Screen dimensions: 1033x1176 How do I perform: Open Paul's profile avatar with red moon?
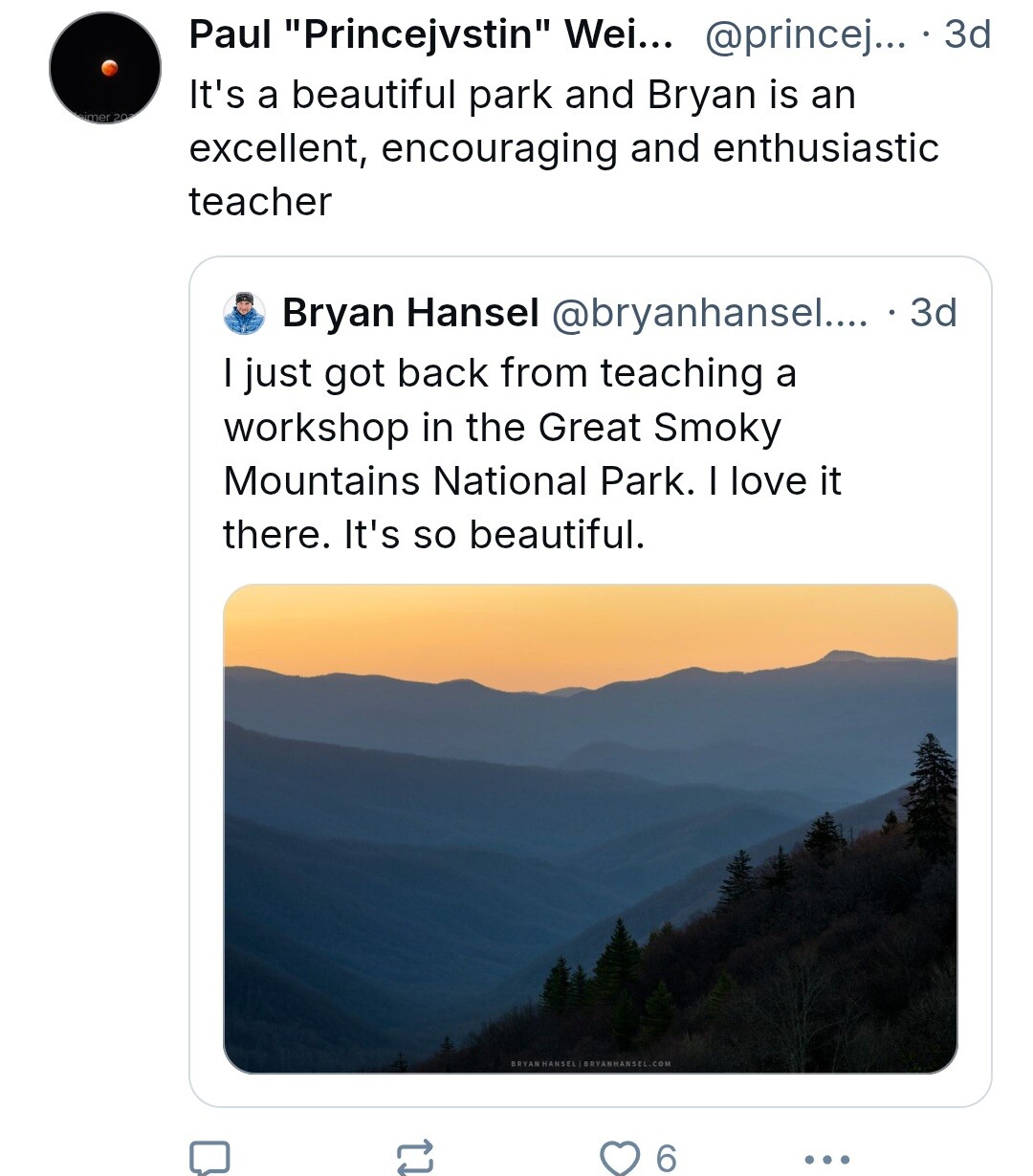click(x=105, y=68)
